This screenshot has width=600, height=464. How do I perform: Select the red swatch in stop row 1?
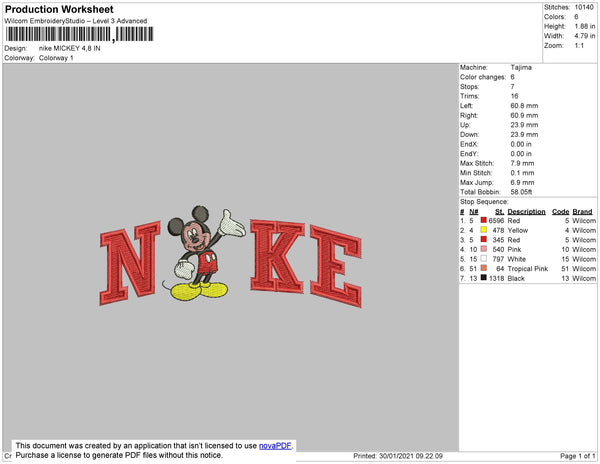(x=484, y=220)
